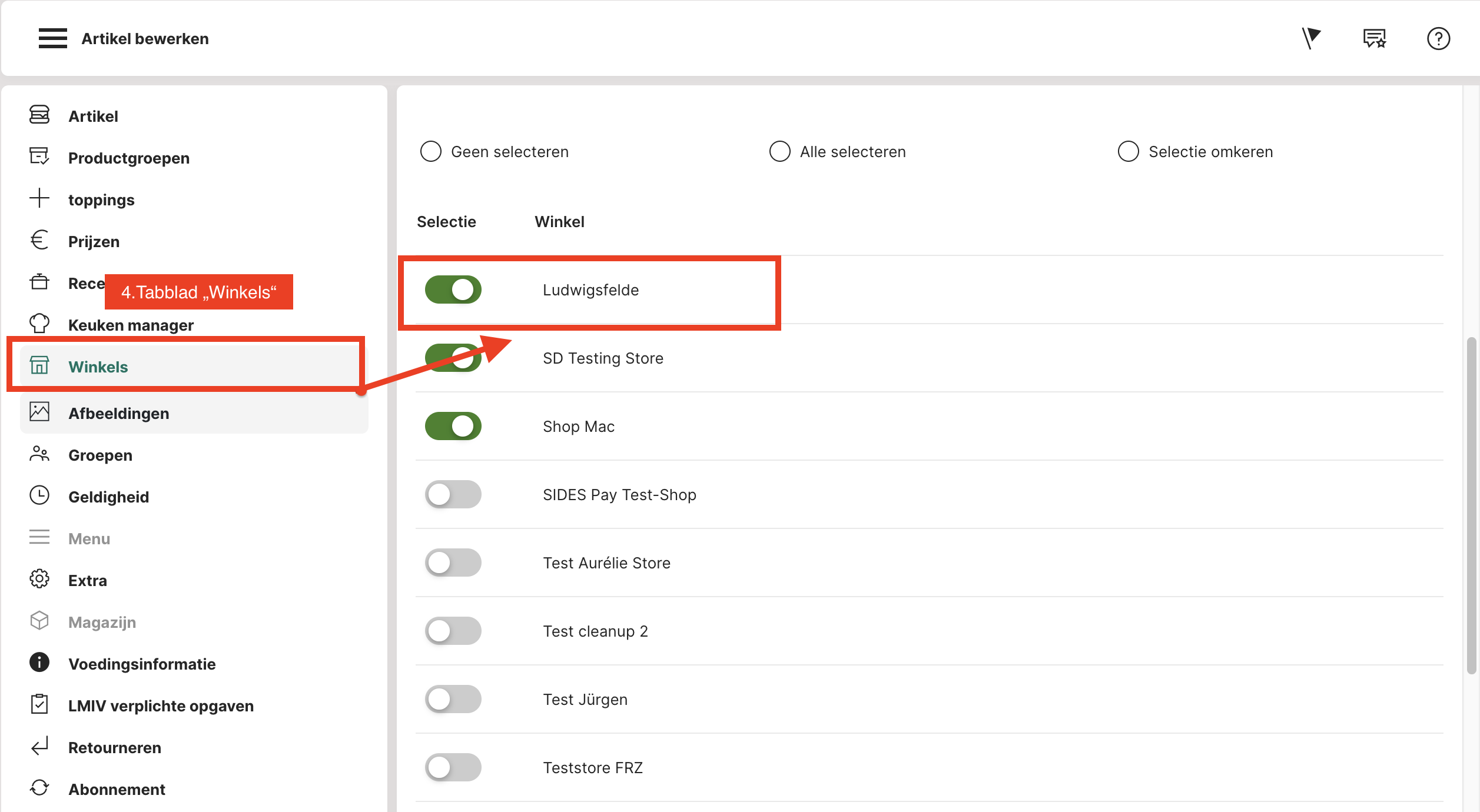The image size is (1480, 812).
Task: Click the Prijzen euro icon
Action: tap(39, 241)
